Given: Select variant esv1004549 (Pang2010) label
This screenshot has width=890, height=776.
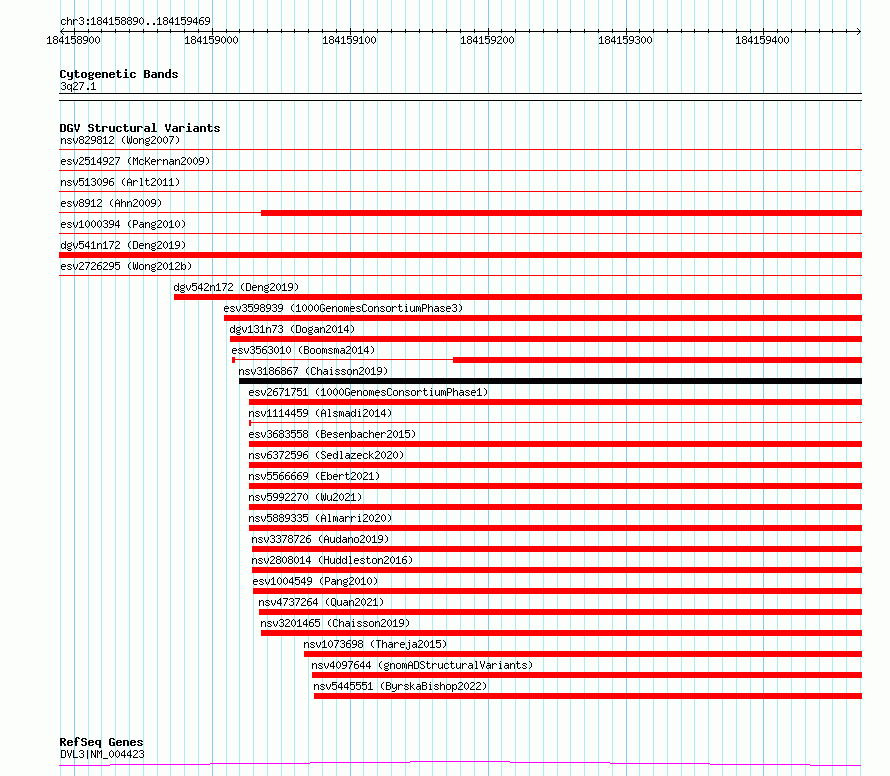Looking at the screenshot, I should (315, 581).
